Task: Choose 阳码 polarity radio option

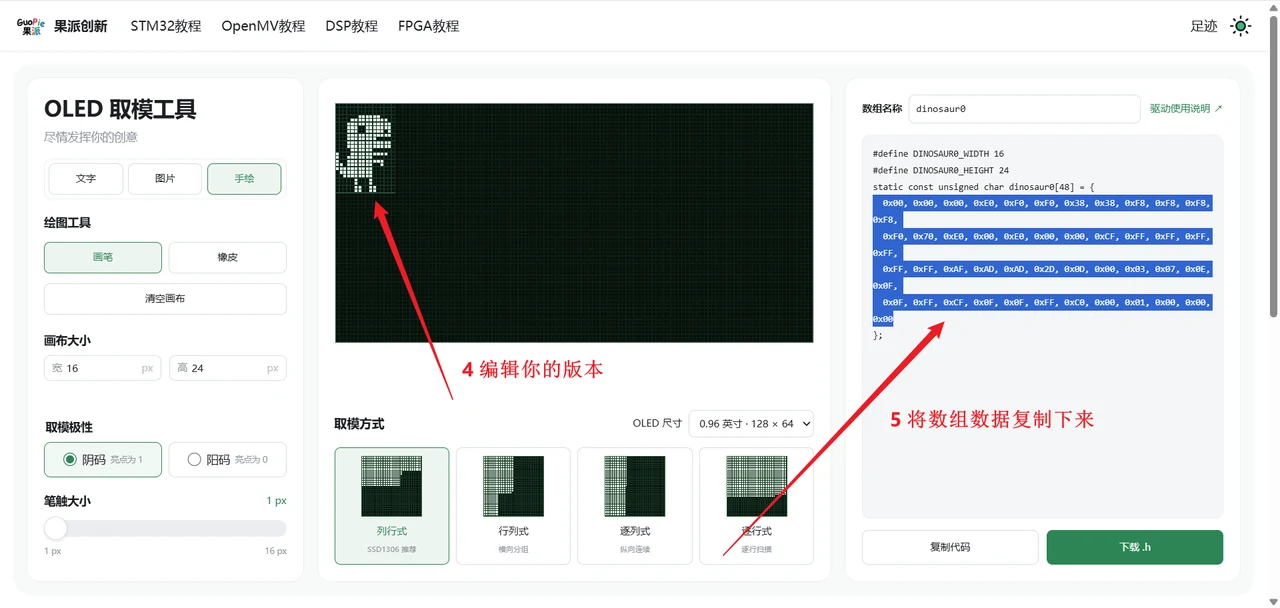Action: (x=227, y=460)
